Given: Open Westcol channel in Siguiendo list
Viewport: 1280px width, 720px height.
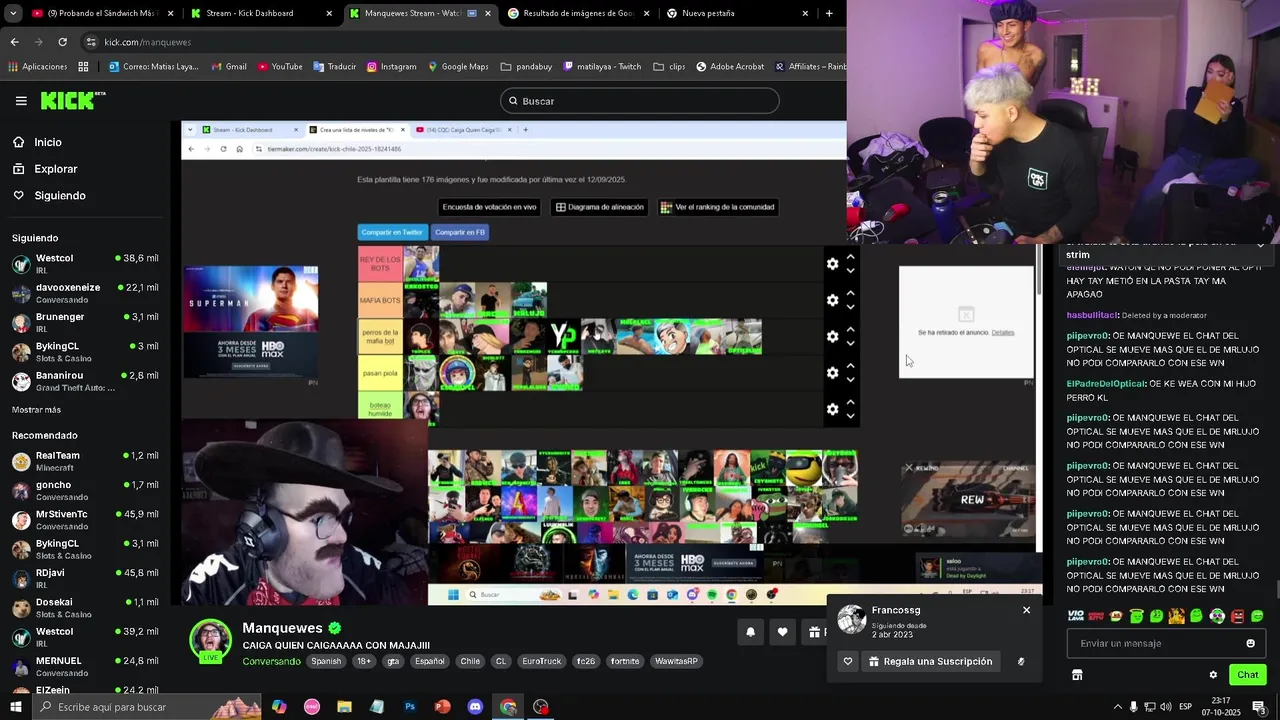Looking at the screenshot, I should [85, 264].
